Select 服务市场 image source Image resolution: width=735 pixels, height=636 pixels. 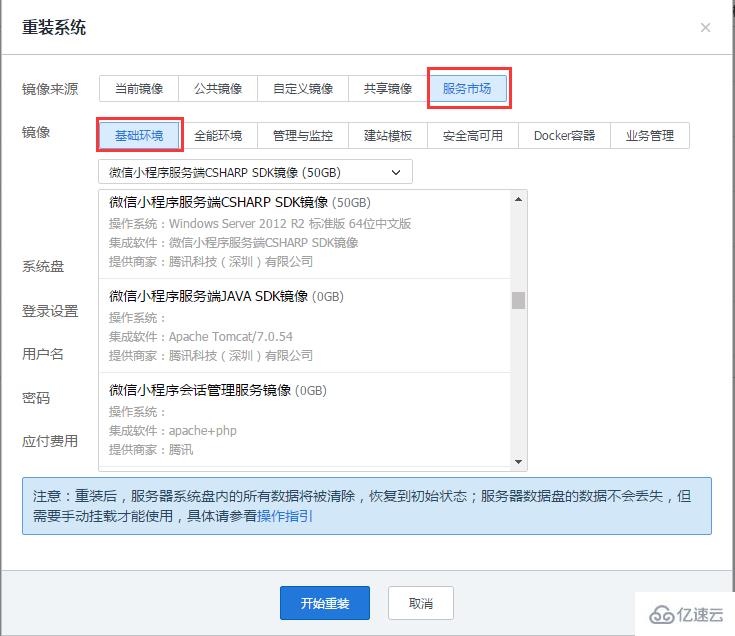467,89
